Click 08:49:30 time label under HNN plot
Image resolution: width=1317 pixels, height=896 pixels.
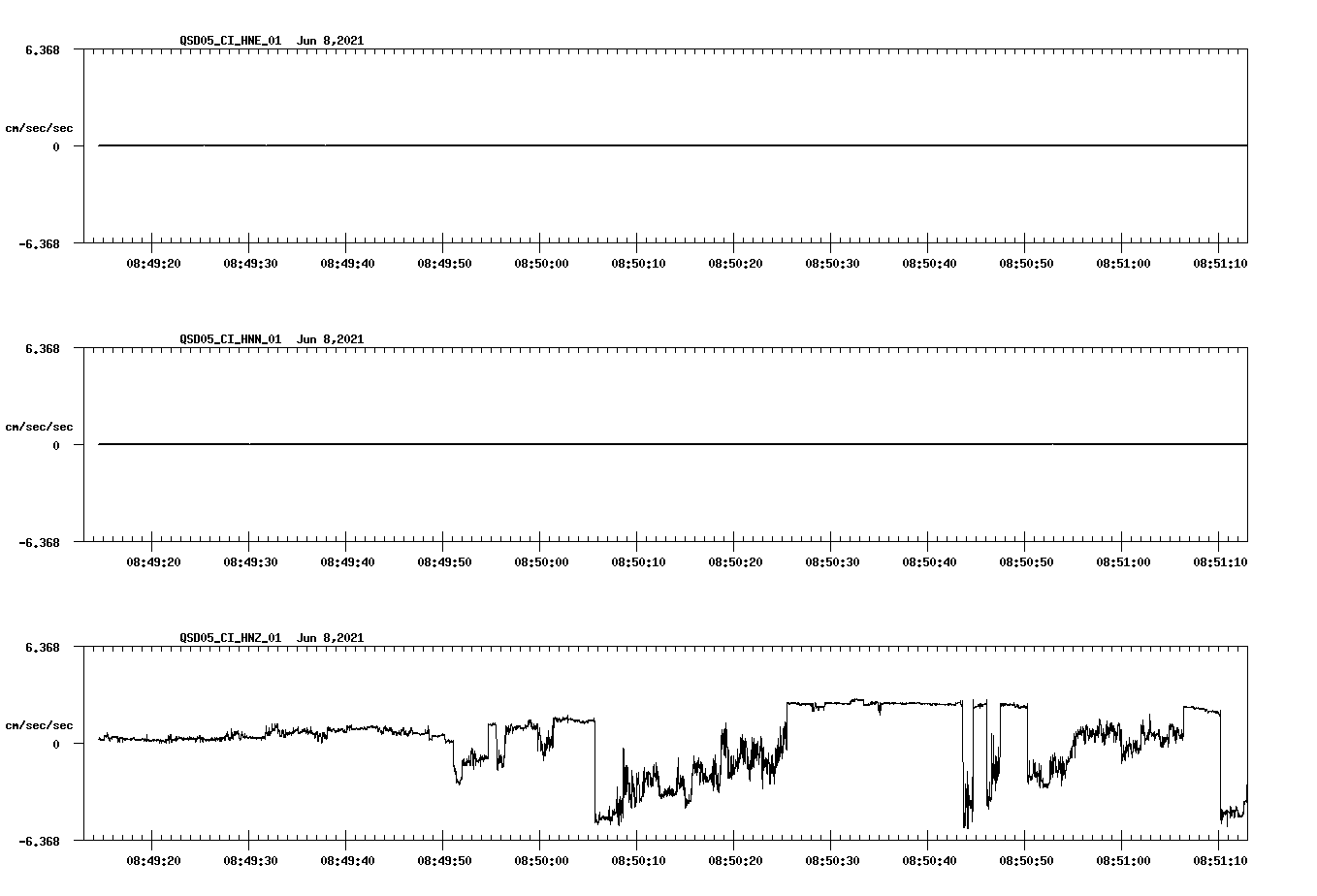tap(250, 562)
